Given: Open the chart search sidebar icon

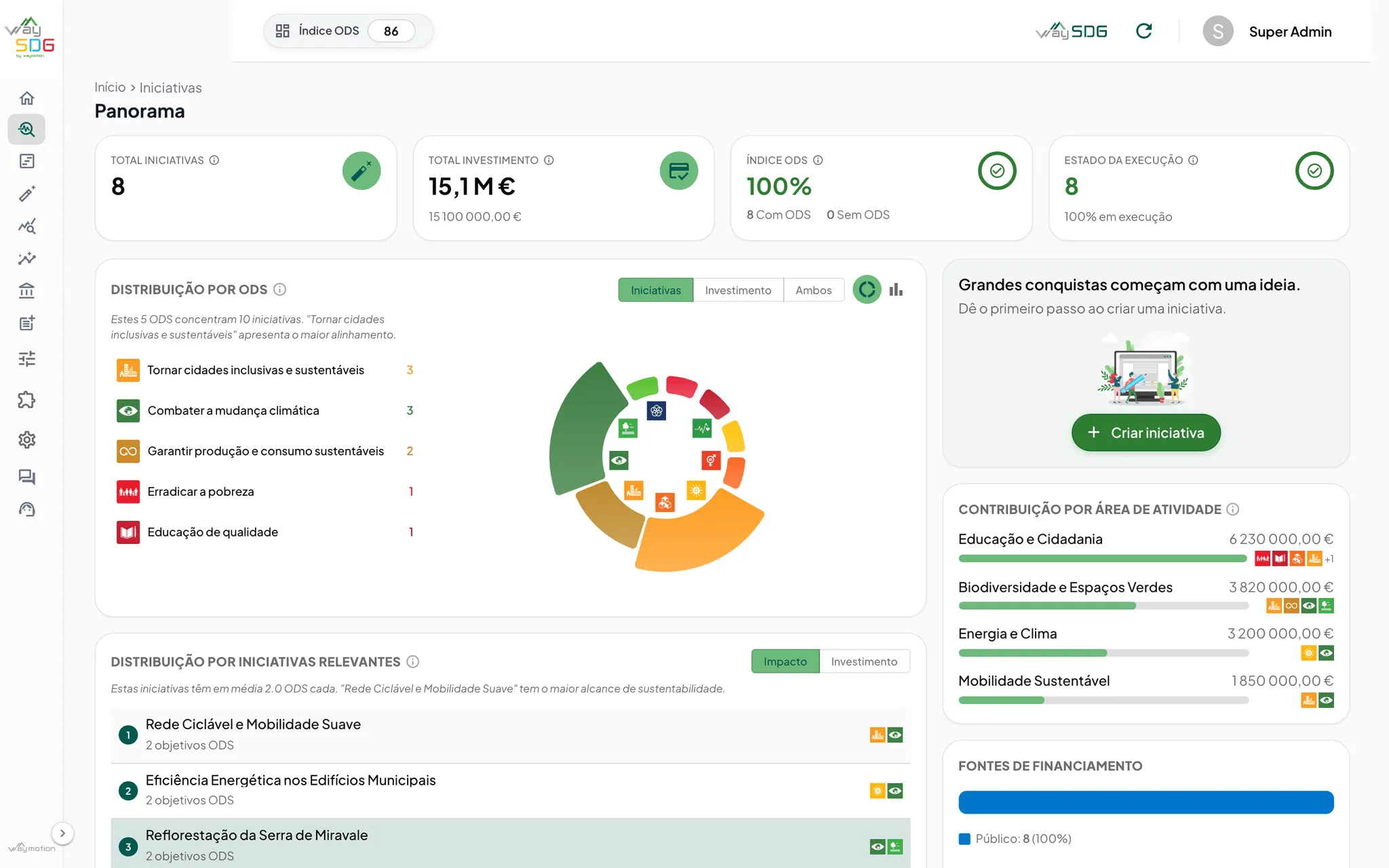Looking at the screenshot, I should [26, 226].
